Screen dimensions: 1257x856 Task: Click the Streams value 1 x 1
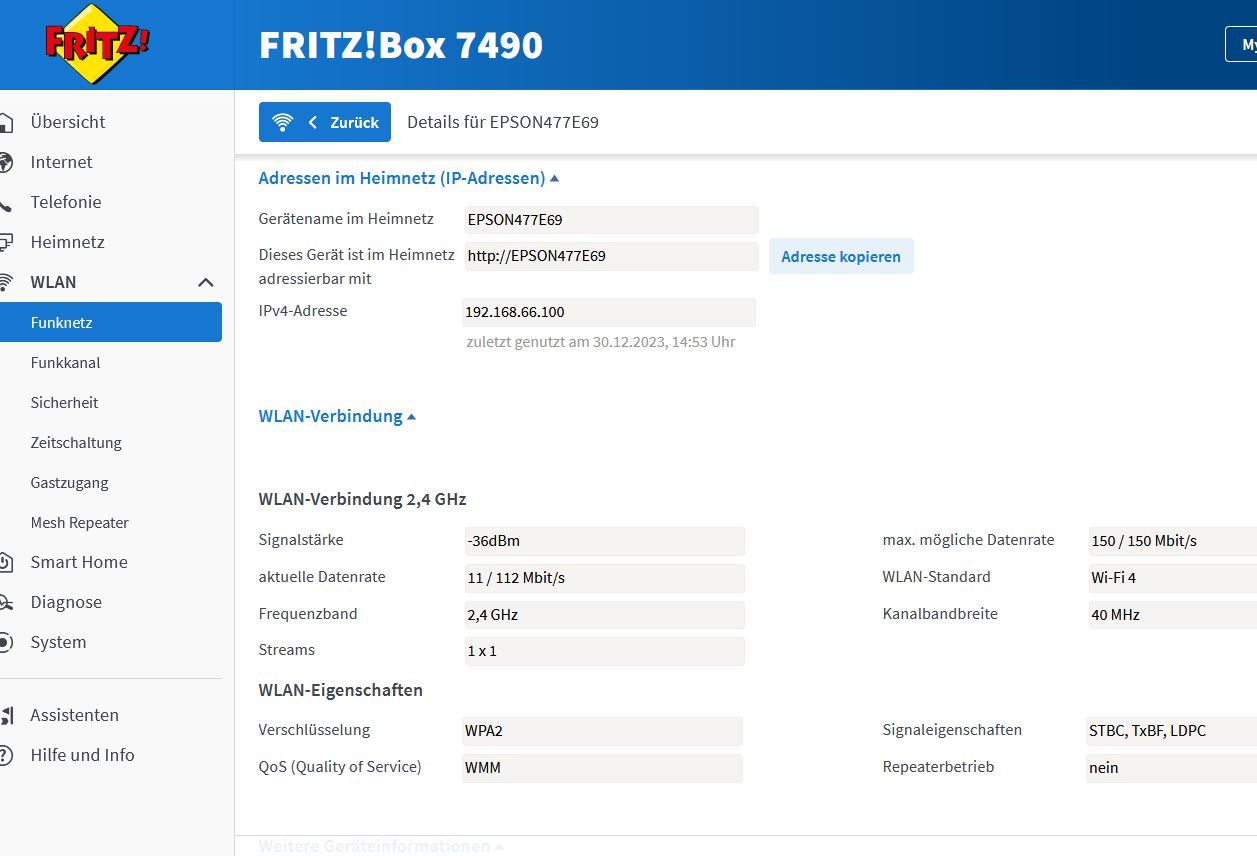604,651
